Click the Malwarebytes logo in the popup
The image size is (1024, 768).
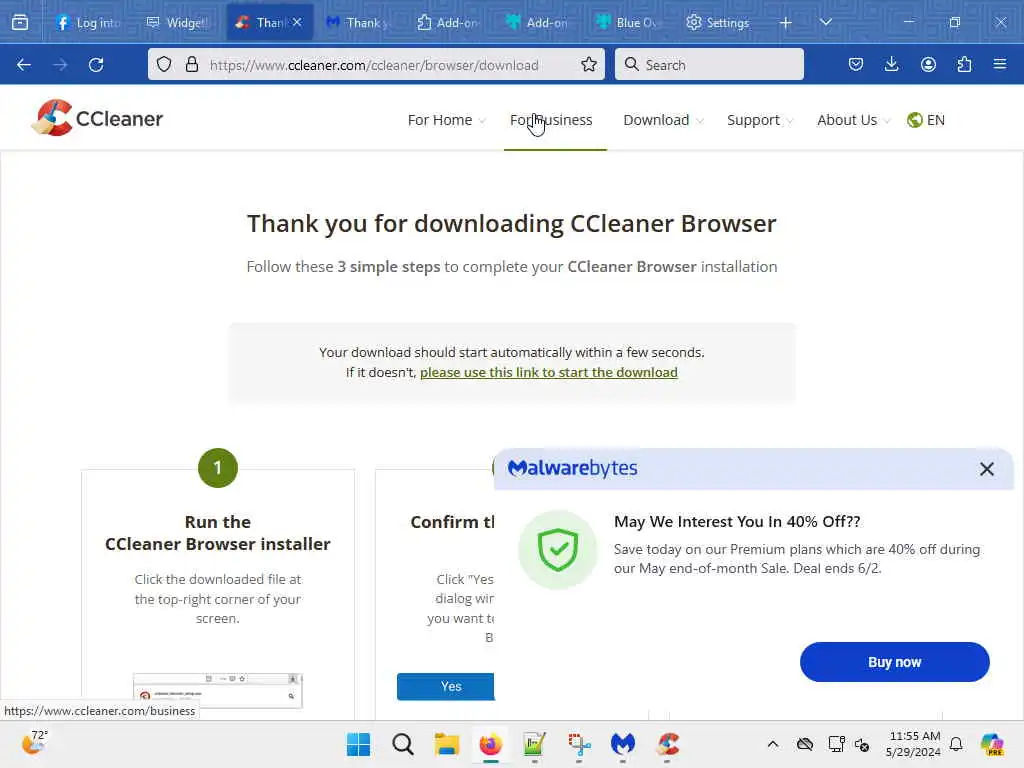(x=572, y=468)
